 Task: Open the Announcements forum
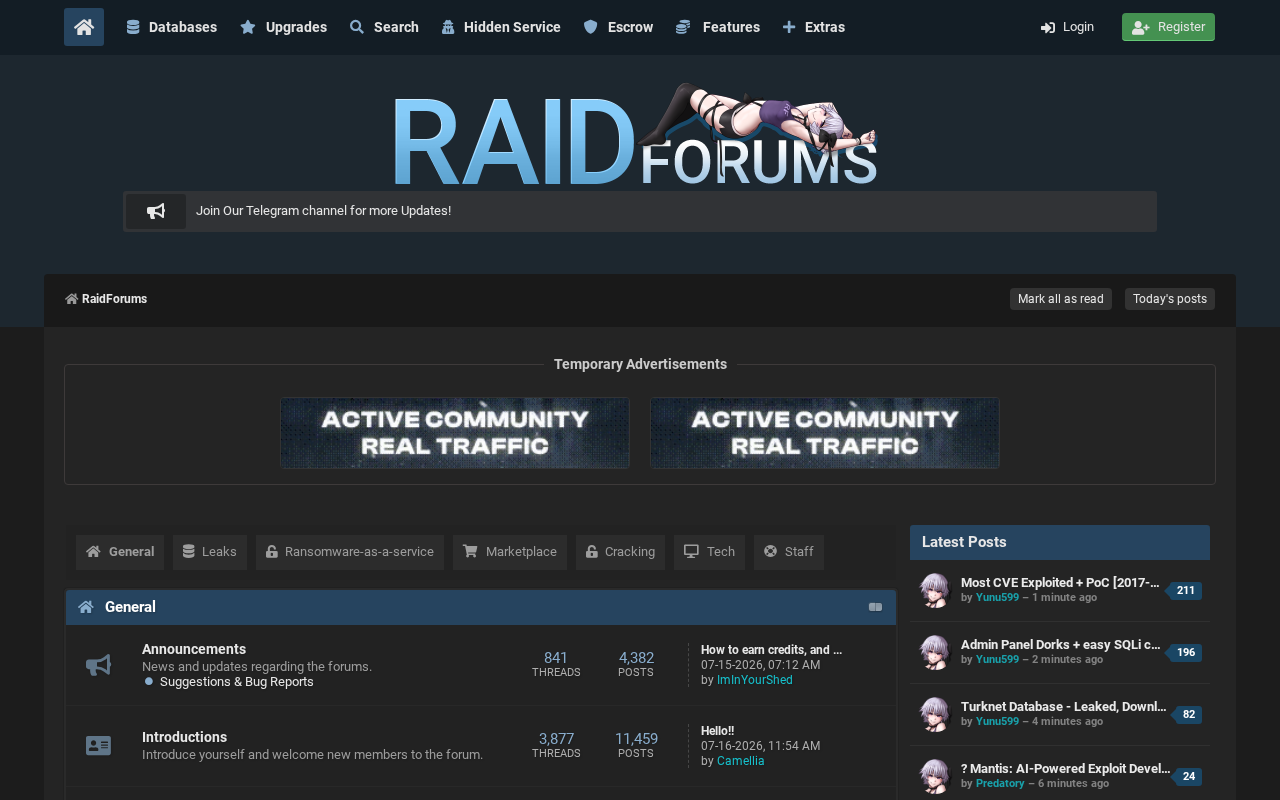pyautogui.click(x=194, y=649)
